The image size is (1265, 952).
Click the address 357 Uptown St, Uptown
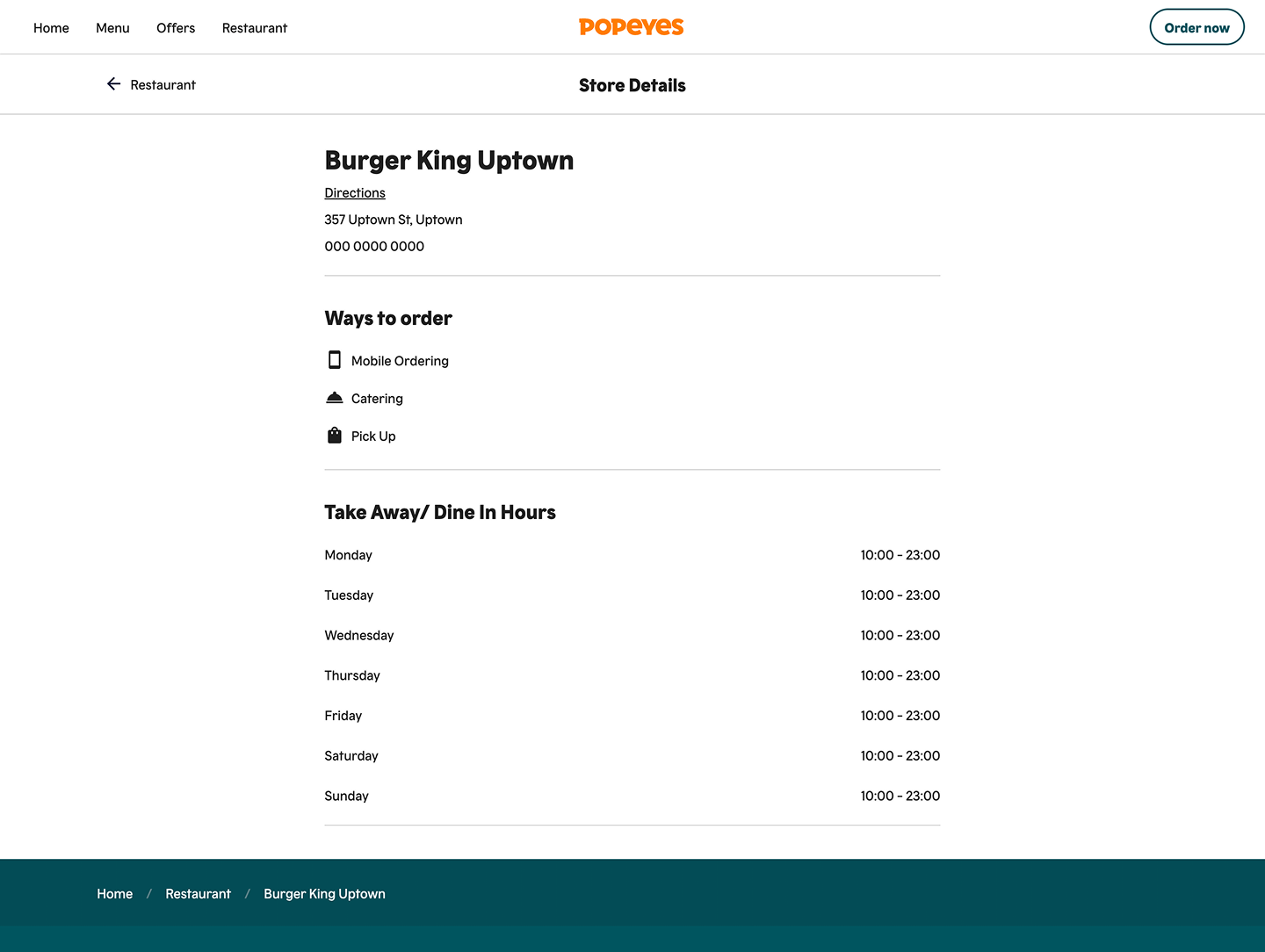click(x=394, y=220)
